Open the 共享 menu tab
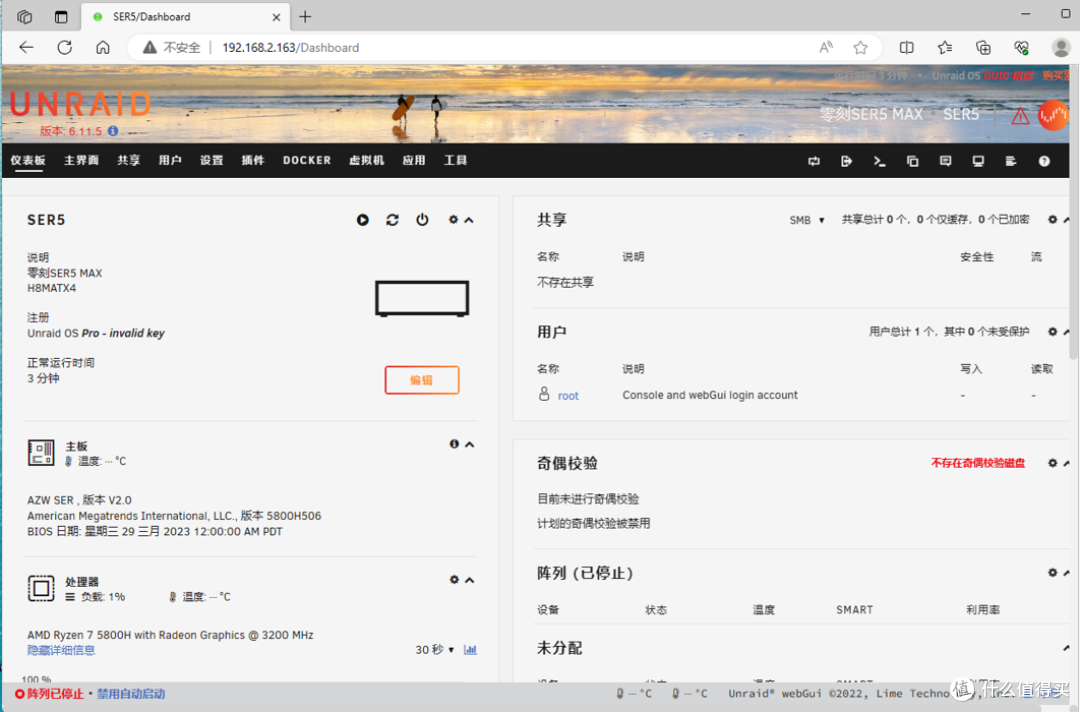 tap(129, 160)
